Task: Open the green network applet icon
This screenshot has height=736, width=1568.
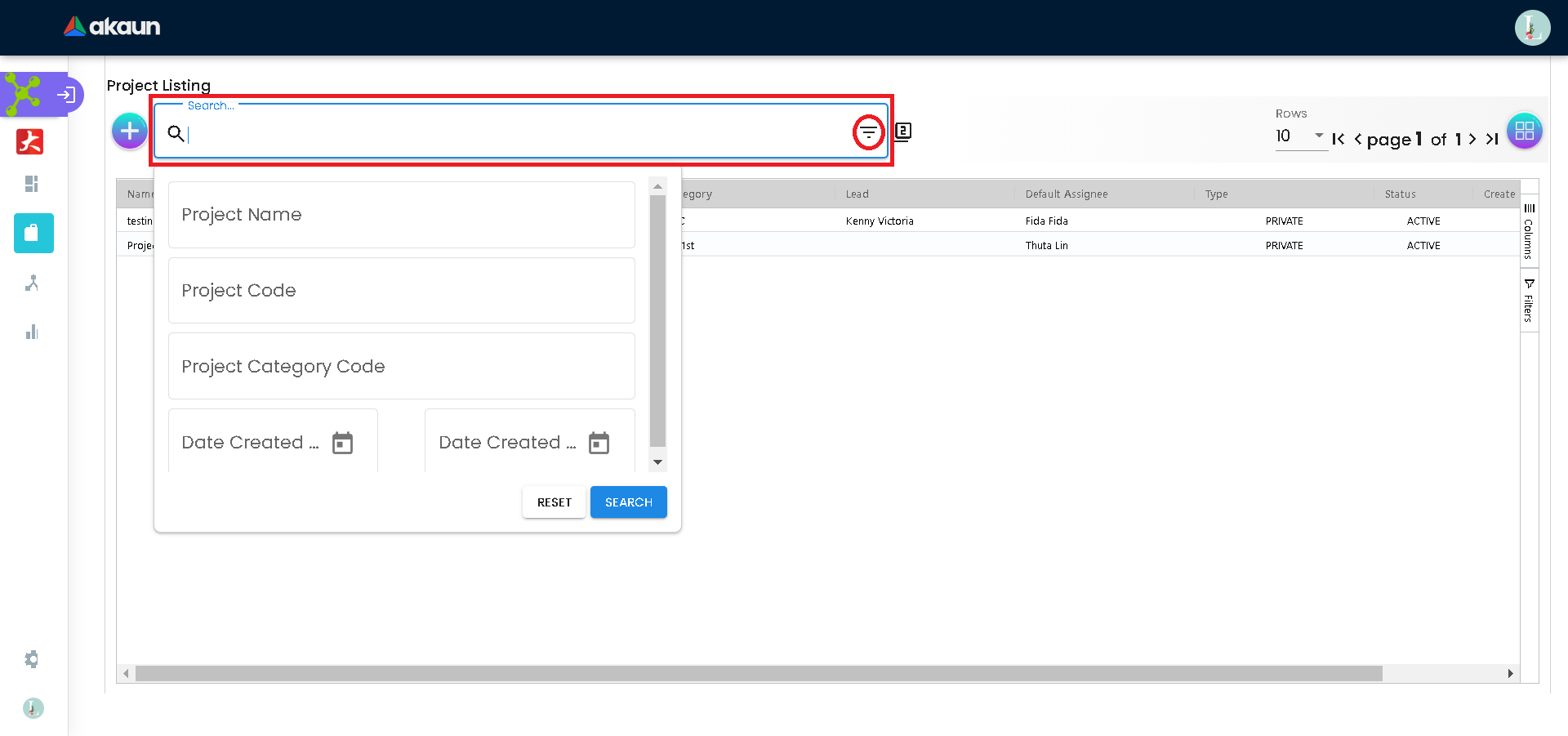Action: tap(23, 94)
